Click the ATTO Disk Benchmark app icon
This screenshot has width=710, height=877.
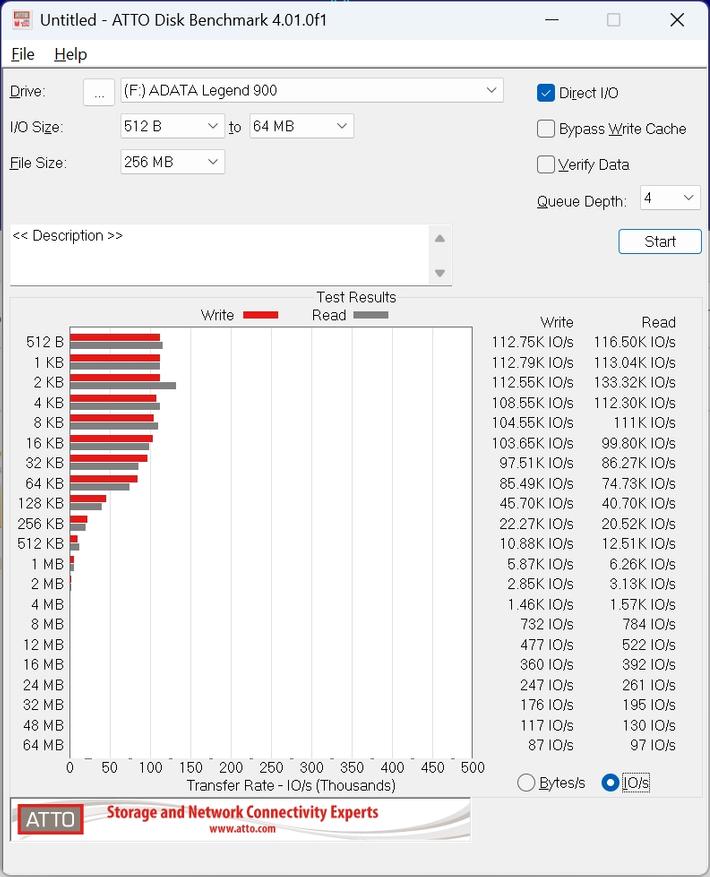click(x=21, y=20)
